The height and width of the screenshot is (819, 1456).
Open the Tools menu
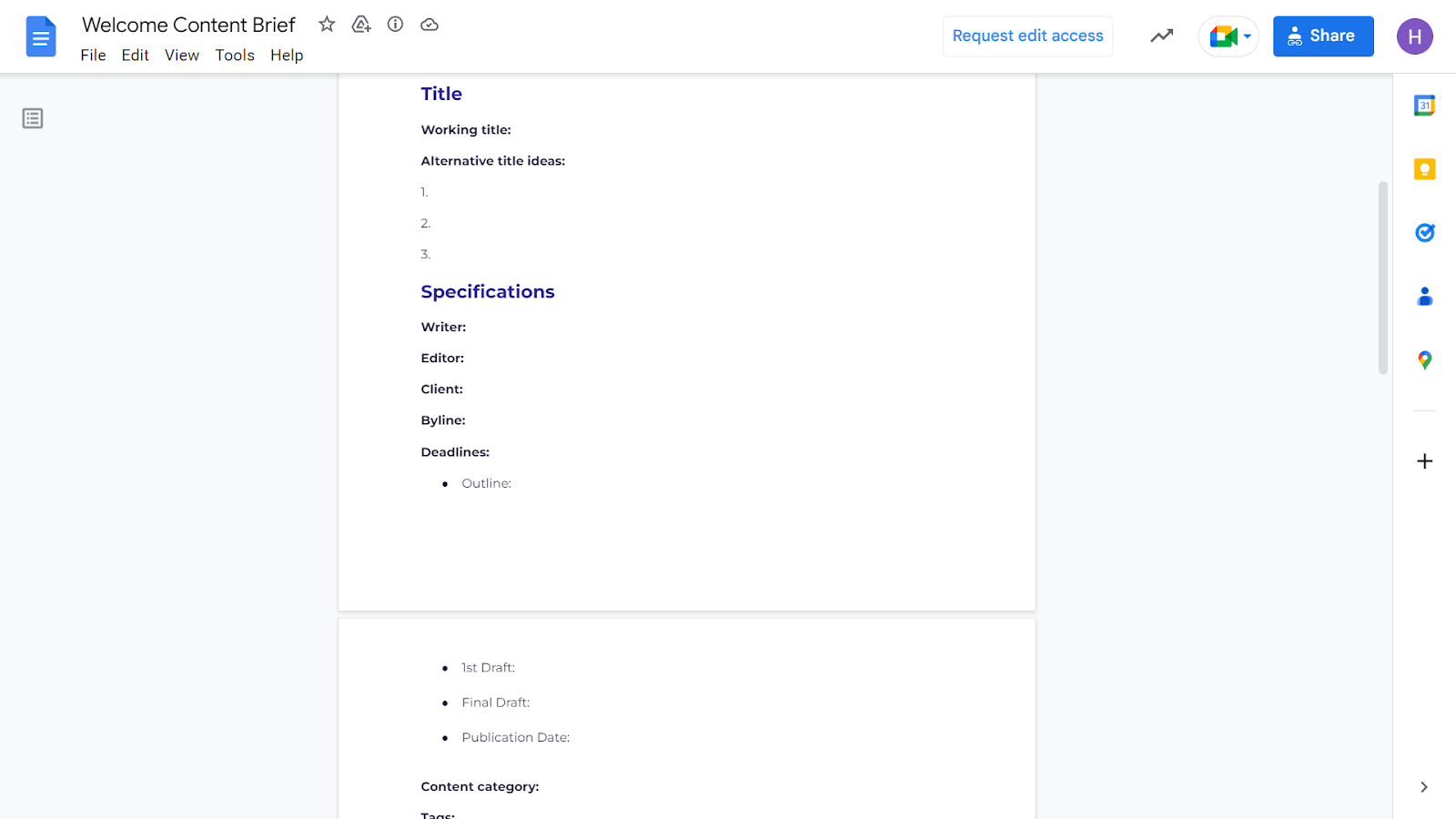point(235,56)
